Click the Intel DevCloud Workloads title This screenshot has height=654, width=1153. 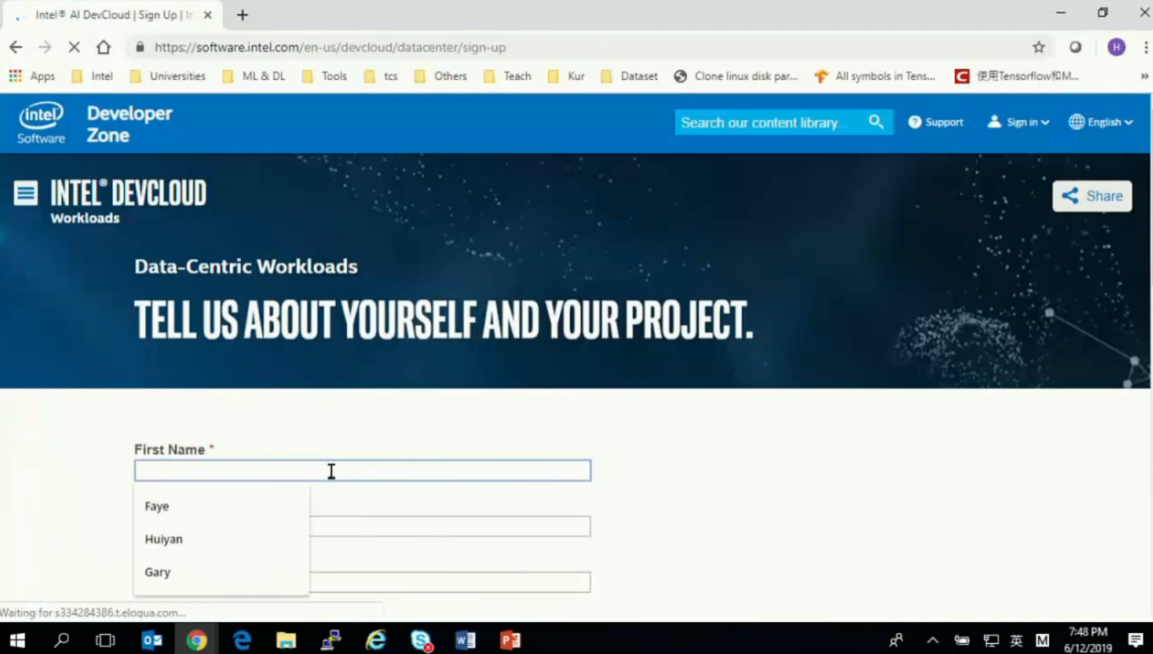[128, 201]
